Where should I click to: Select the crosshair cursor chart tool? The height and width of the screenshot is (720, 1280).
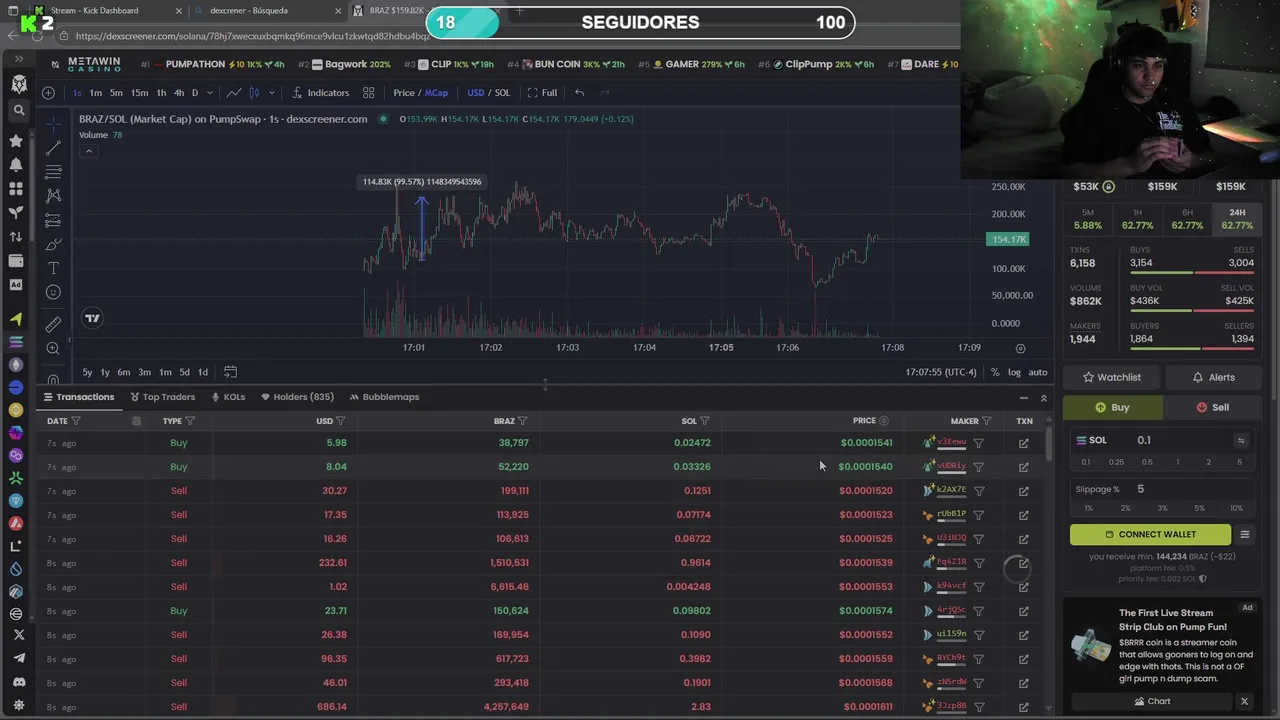[53, 123]
